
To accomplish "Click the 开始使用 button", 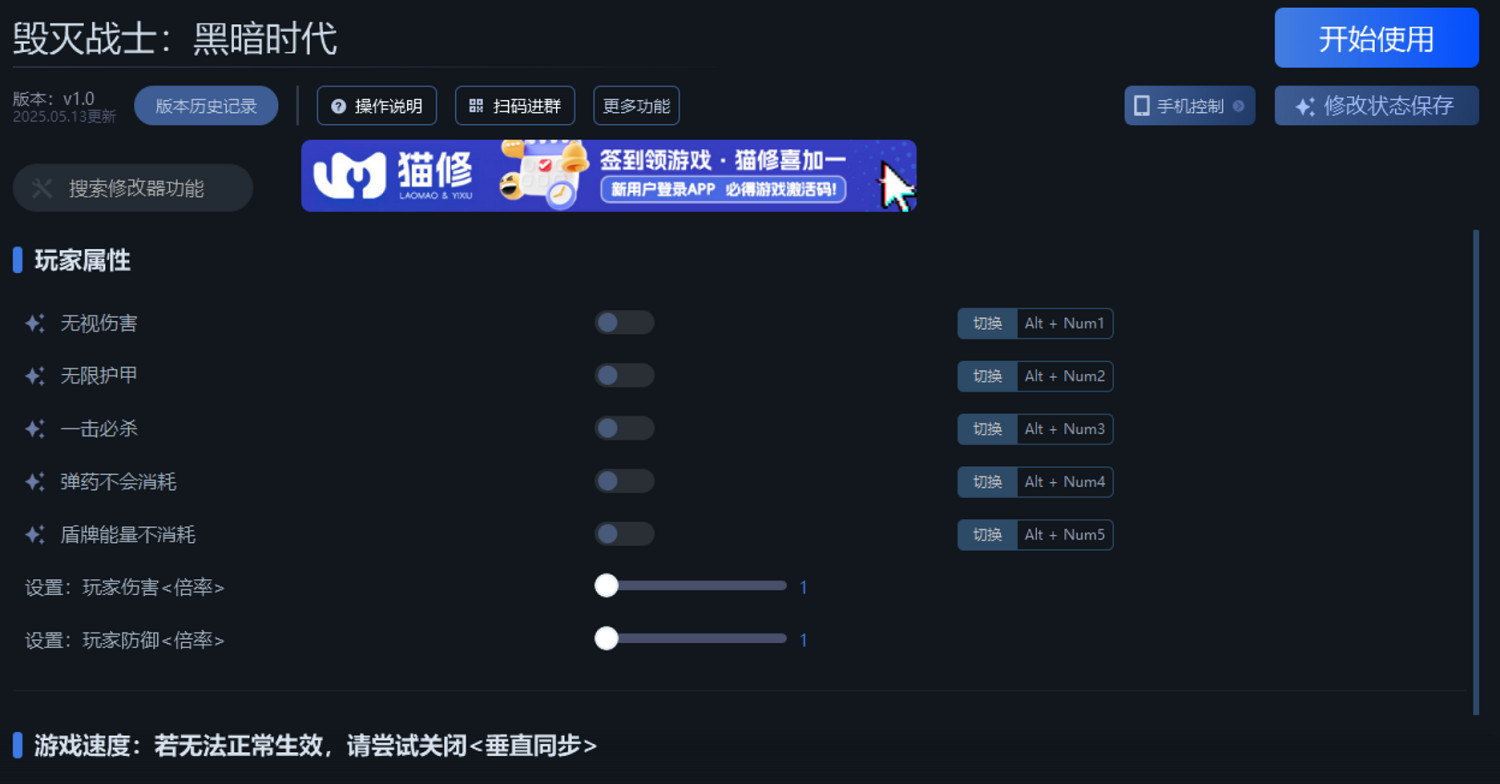I will tap(1376, 38).
